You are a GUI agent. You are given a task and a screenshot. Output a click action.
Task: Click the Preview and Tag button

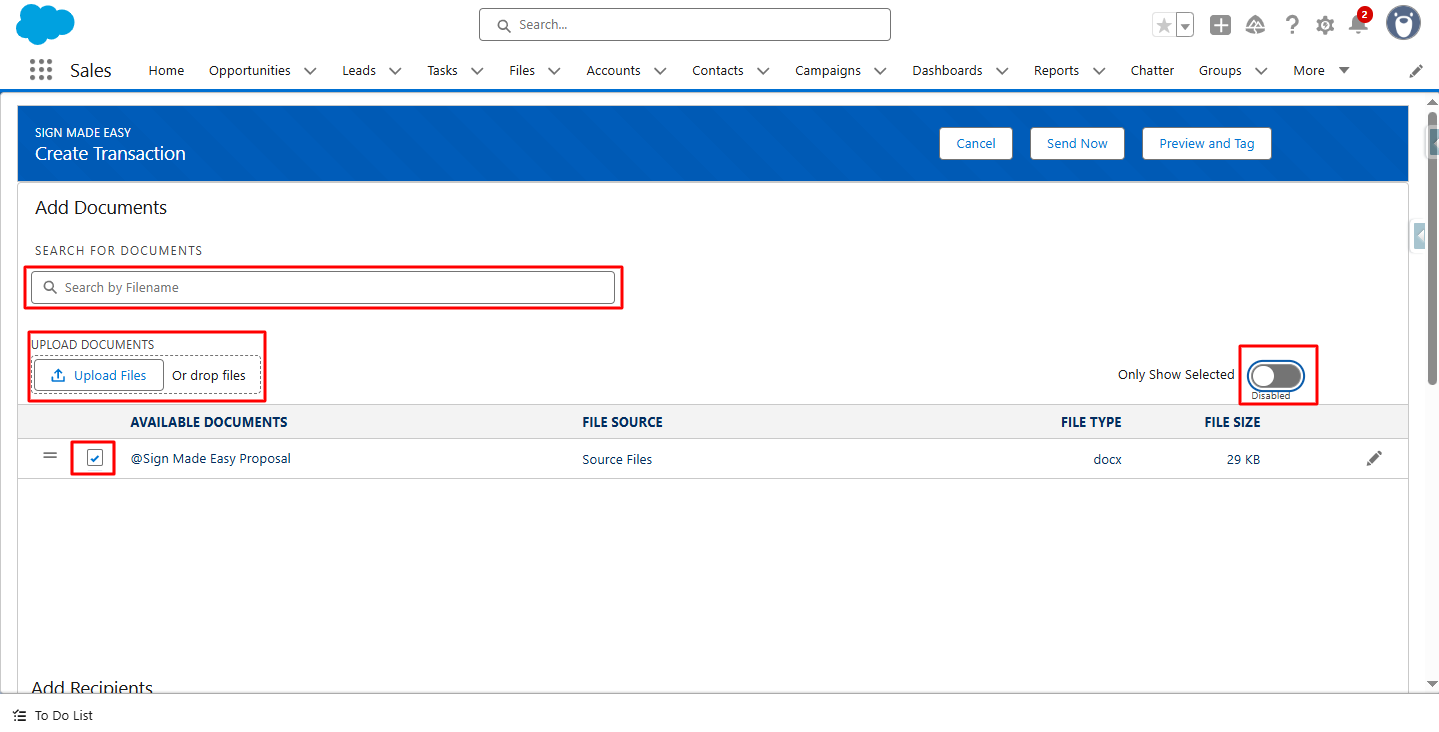click(x=1206, y=143)
